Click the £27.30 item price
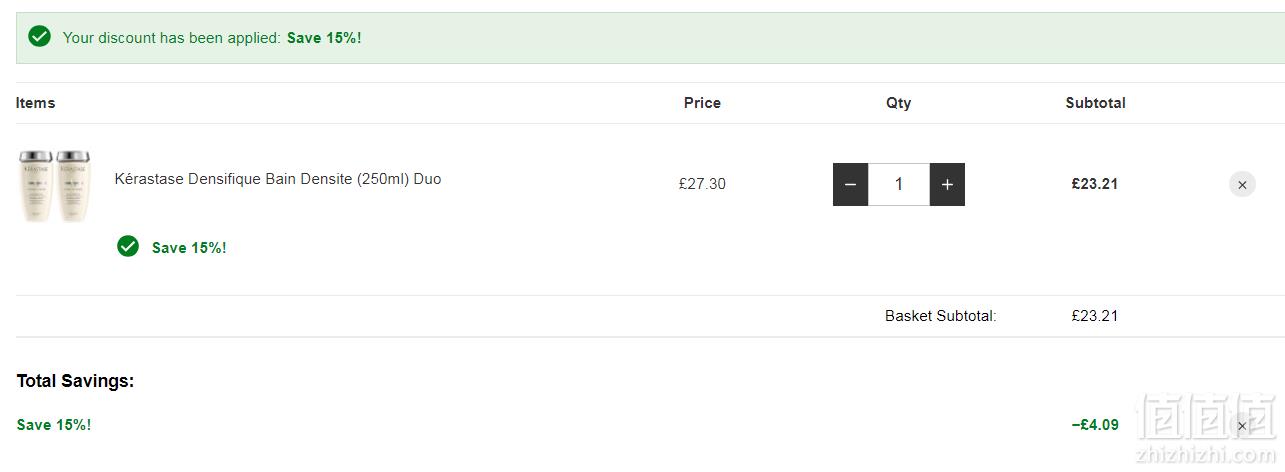The height and width of the screenshot is (472, 1285). point(702,184)
